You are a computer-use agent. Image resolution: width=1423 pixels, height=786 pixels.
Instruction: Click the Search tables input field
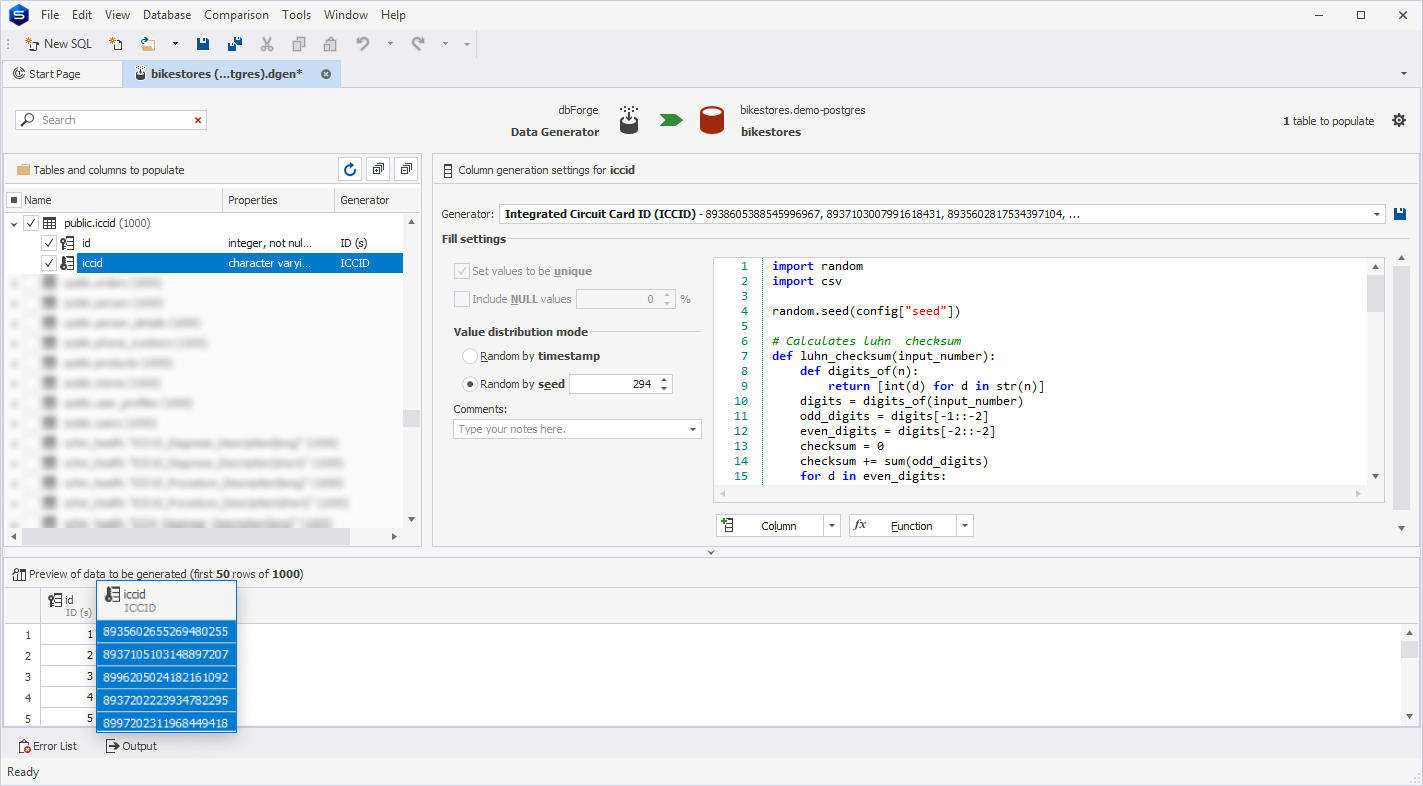click(x=110, y=120)
